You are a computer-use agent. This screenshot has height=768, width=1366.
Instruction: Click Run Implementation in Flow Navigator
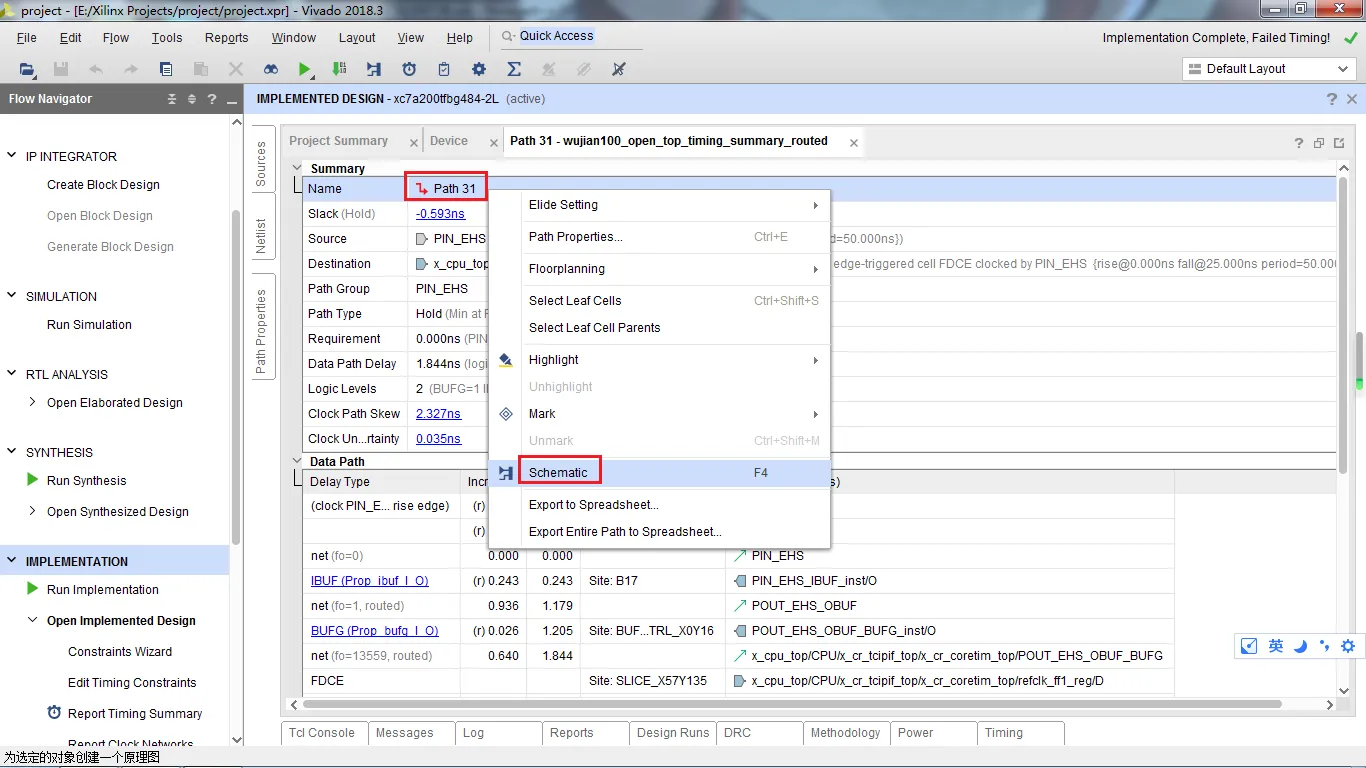pos(103,590)
